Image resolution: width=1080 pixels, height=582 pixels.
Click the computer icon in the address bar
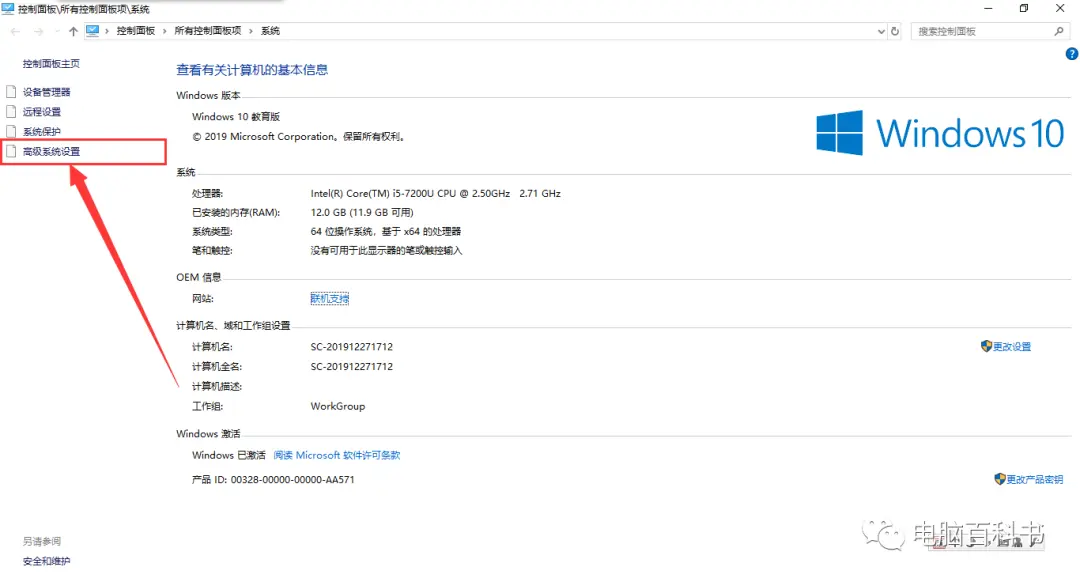pos(92,31)
